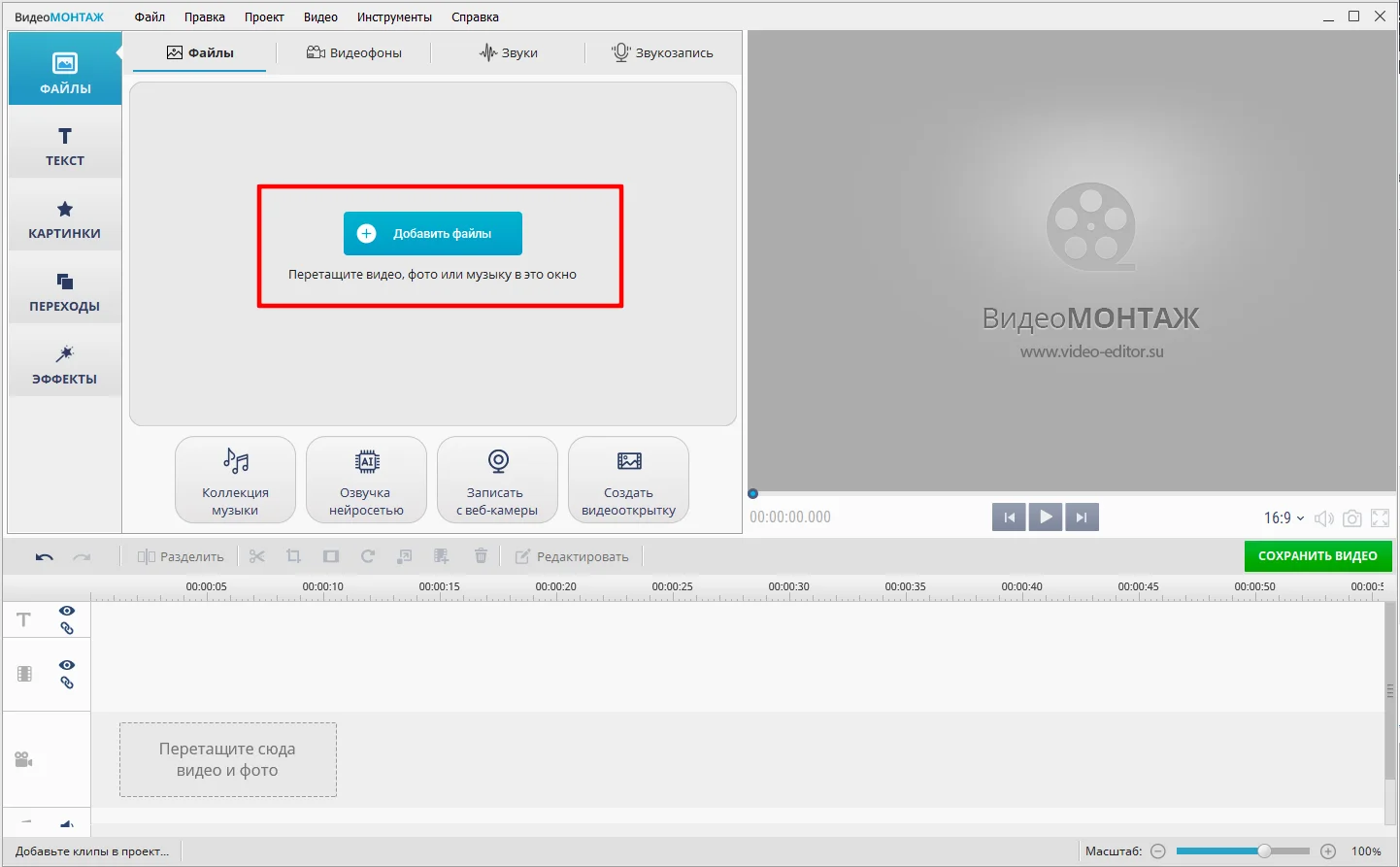The image size is (1400, 867).
Task: Click the Редактировать button
Action: pyautogui.click(x=572, y=556)
